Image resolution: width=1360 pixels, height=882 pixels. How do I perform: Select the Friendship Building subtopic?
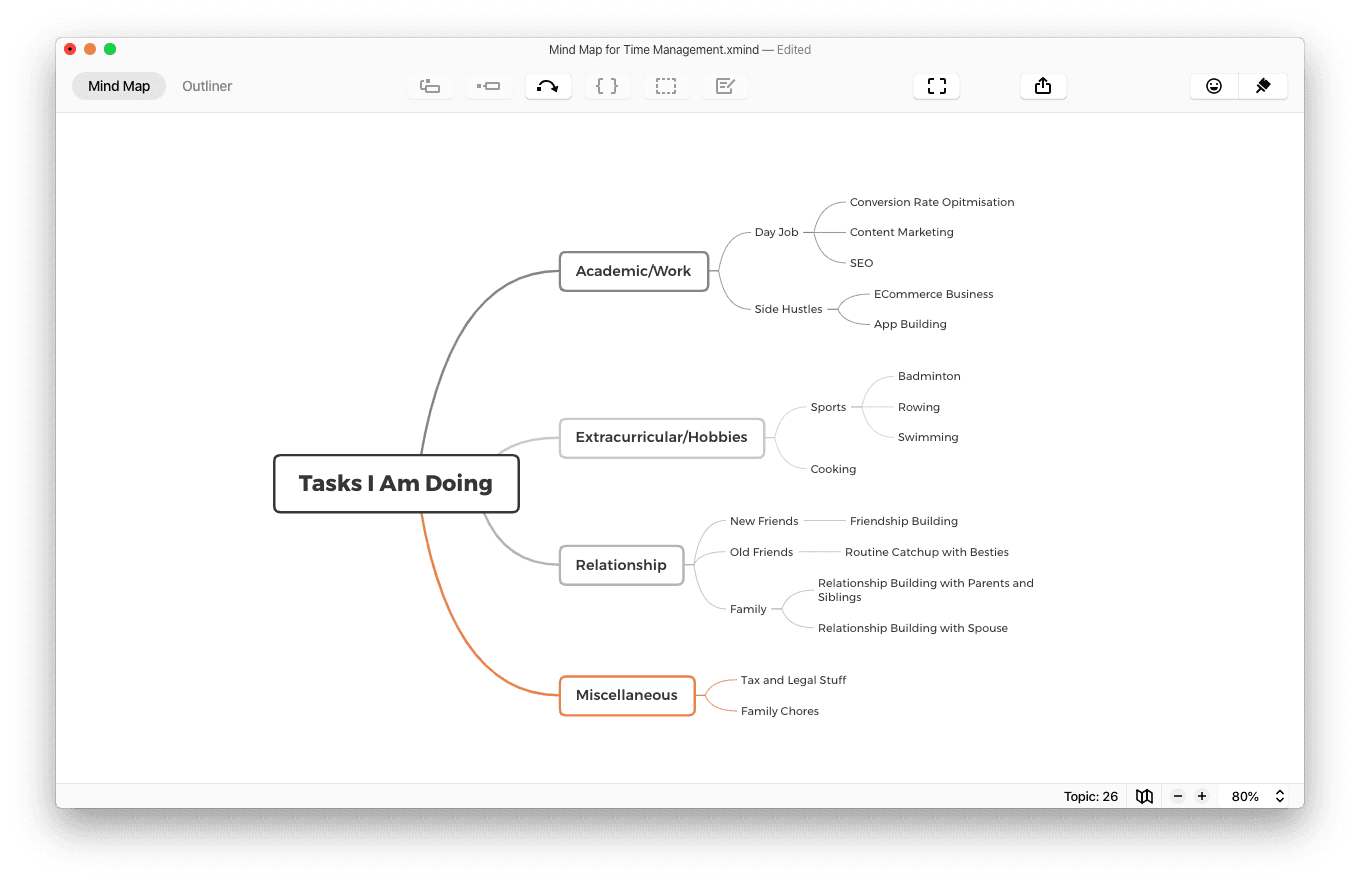(904, 521)
